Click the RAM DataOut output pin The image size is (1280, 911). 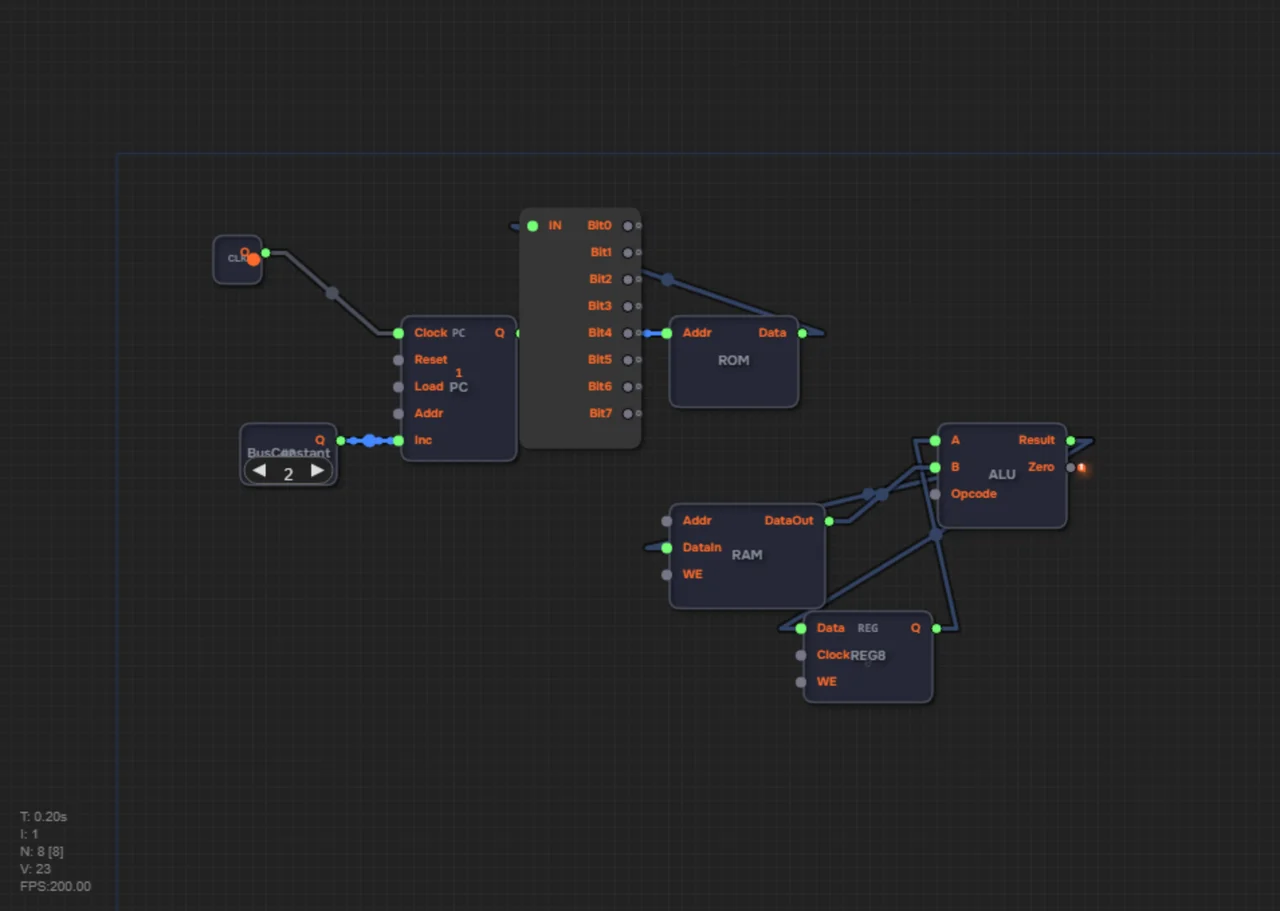[829, 521]
